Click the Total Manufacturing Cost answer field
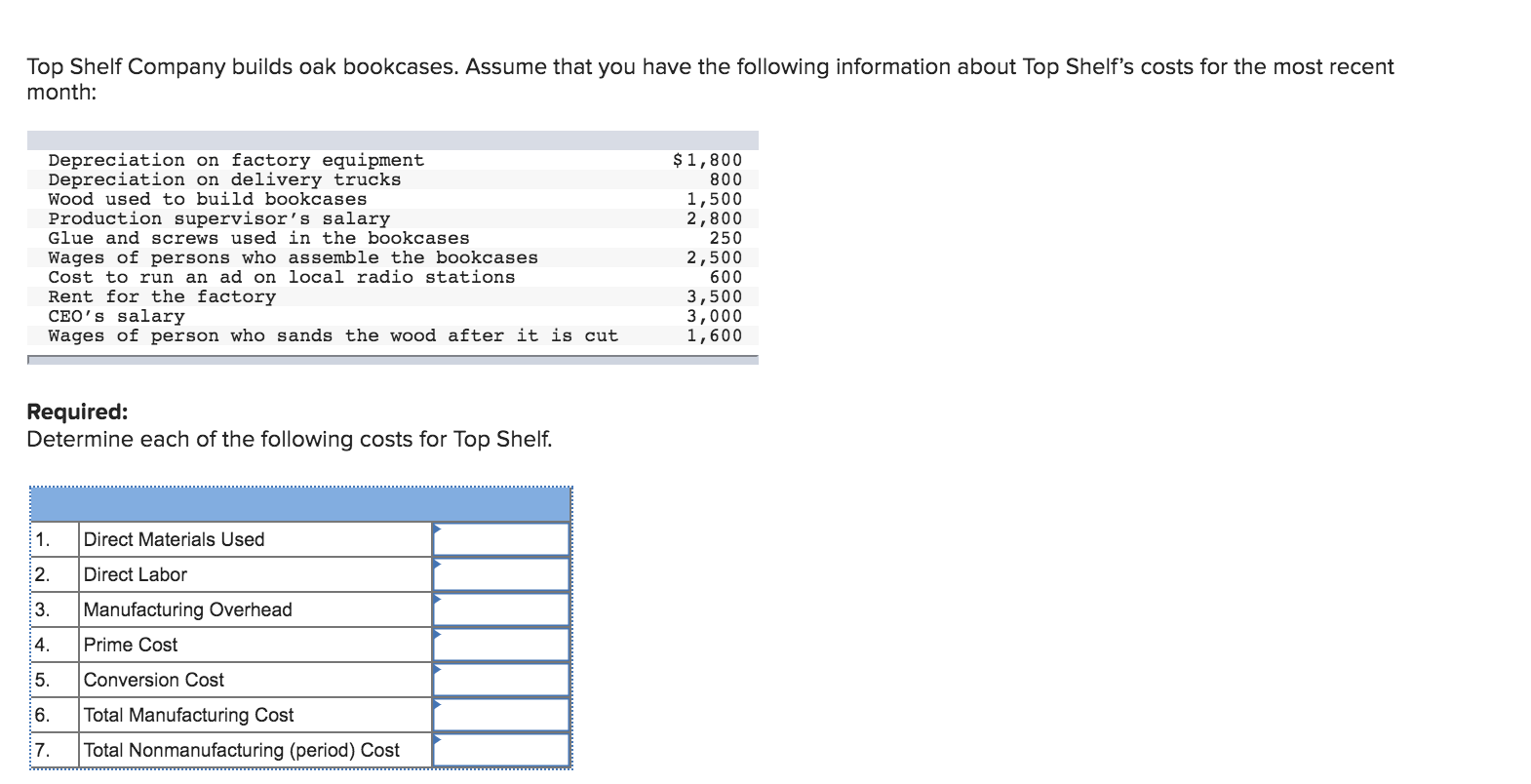Screen dimensions: 1531x784 [x=501, y=715]
